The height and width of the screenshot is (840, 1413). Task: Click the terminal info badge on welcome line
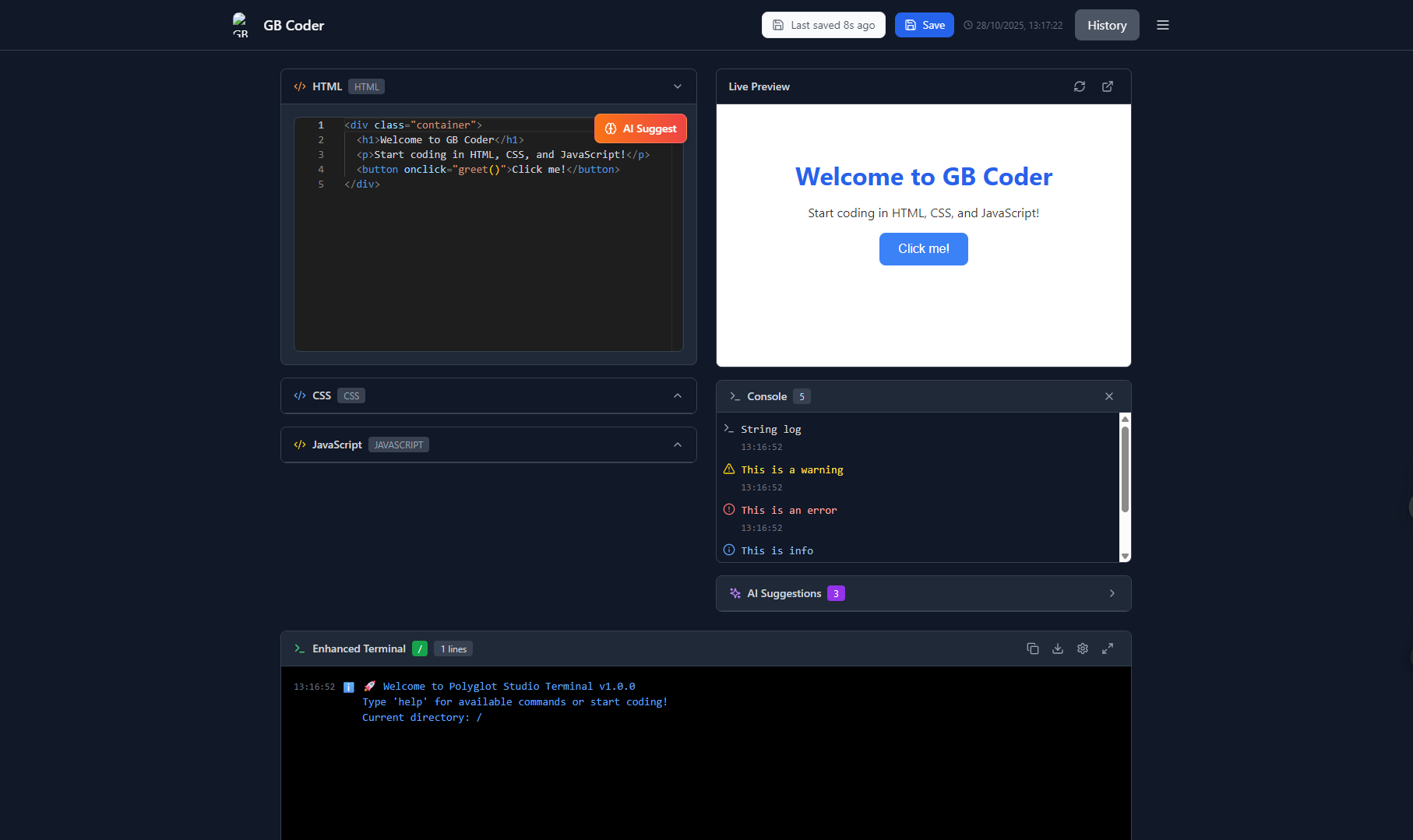(348, 686)
